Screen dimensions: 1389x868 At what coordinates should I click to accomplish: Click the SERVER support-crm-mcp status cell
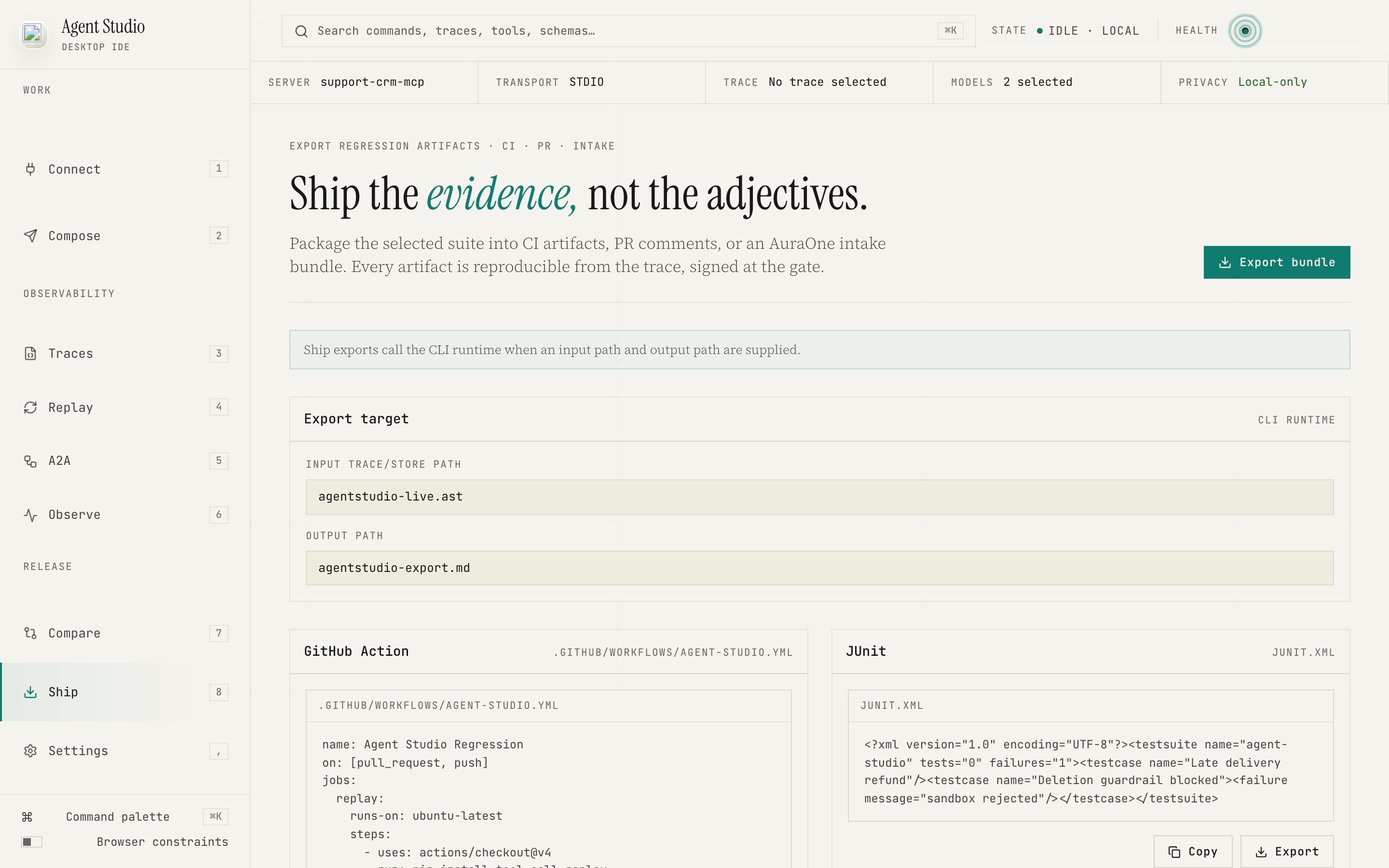tap(364, 82)
